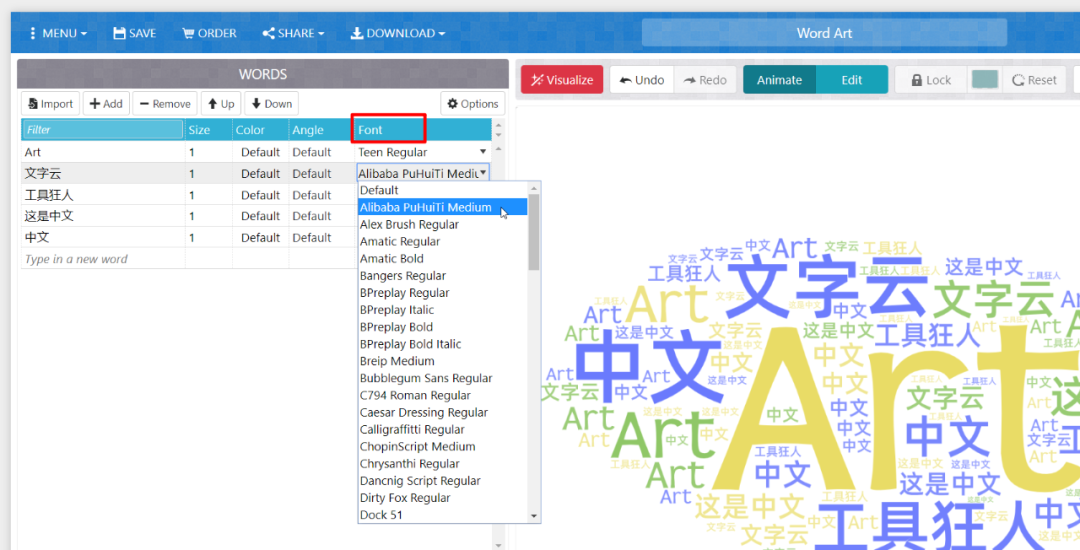Click the Lock button
The width and height of the screenshot is (1080, 550).
931,80
